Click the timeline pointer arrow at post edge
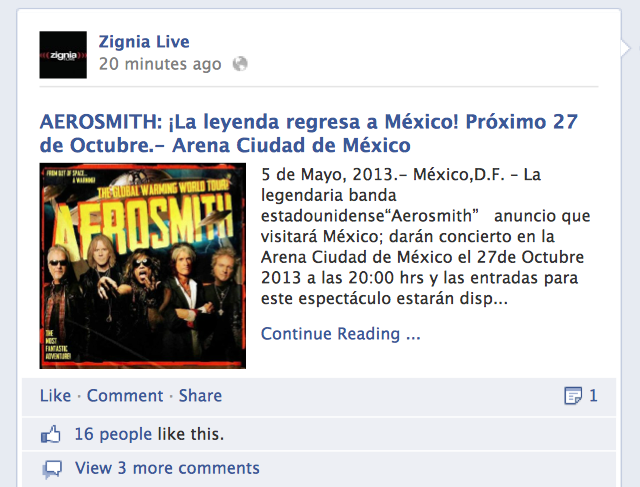The height and width of the screenshot is (487, 640). pos(626,48)
